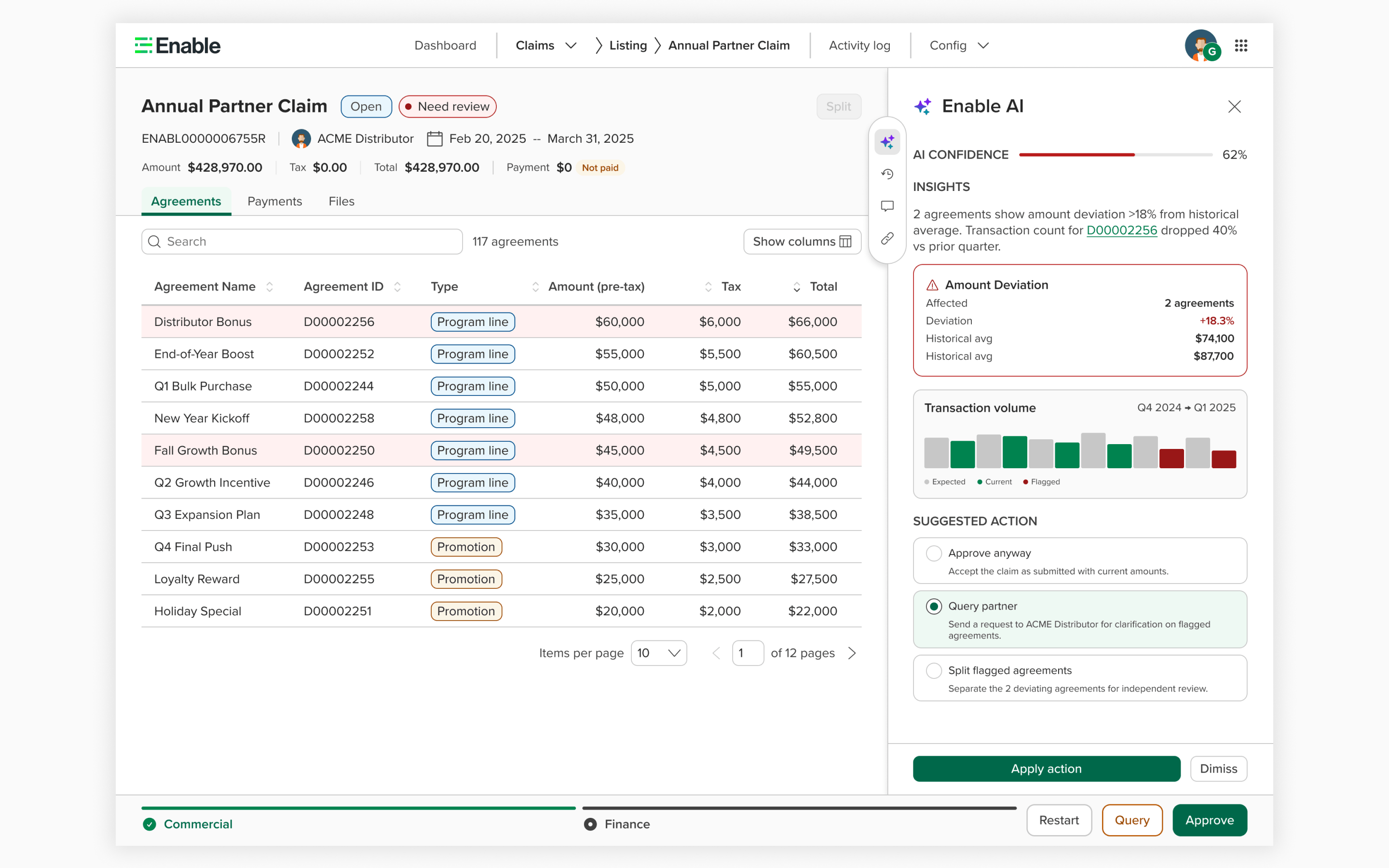Switch to the Payments tab
Image resolution: width=1389 pixels, height=868 pixels.
tap(274, 202)
